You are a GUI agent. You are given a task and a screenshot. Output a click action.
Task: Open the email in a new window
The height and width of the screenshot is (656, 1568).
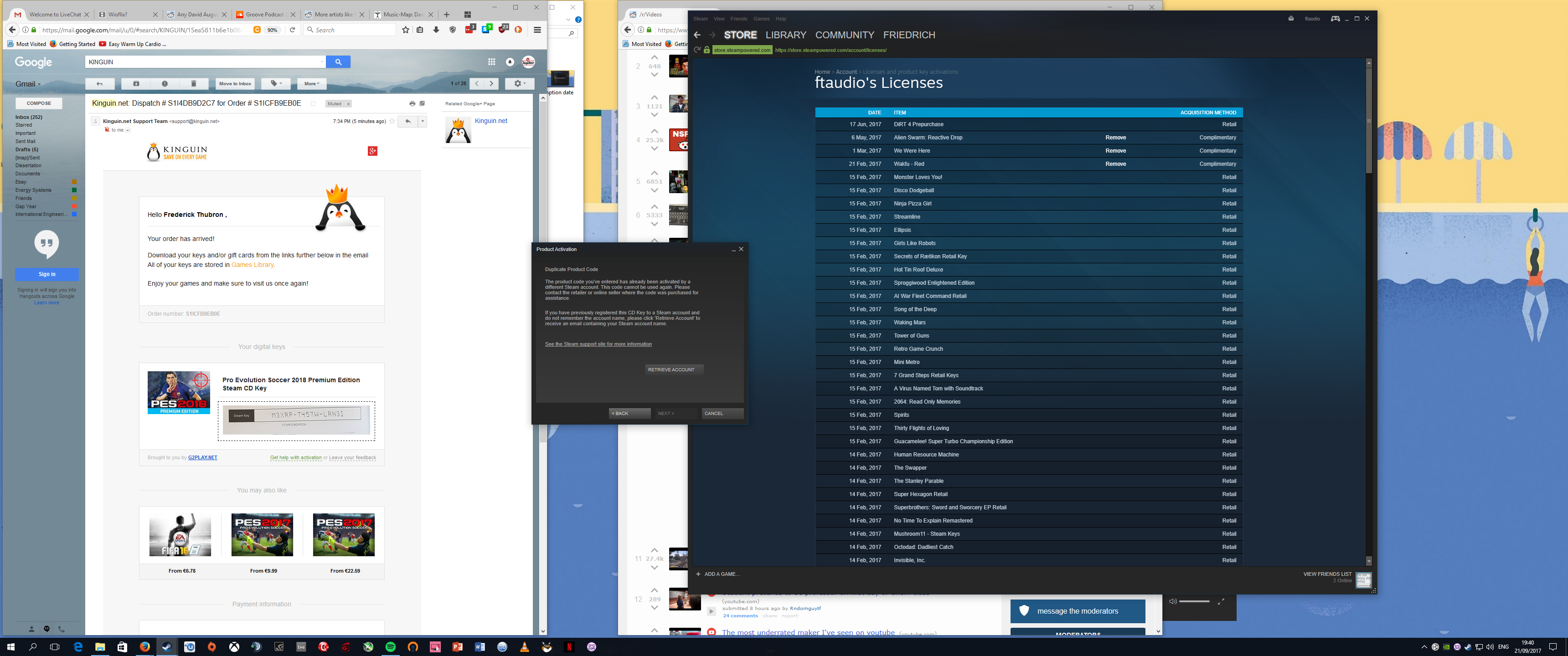click(423, 103)
